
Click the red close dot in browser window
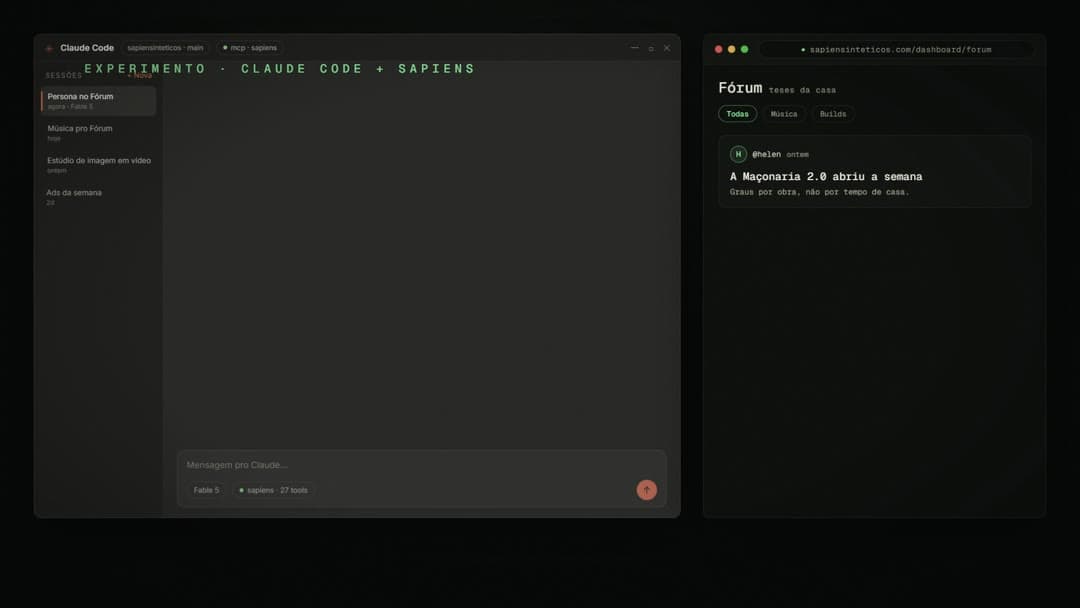pyautogui.click(x=718, y=49)
